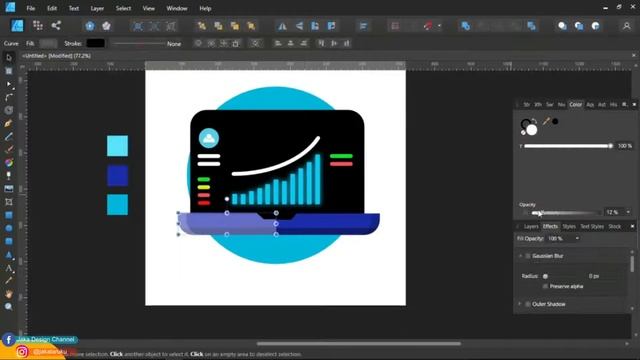Click the 100 % tint value field
640x360 pixels.
click(624, 146)
